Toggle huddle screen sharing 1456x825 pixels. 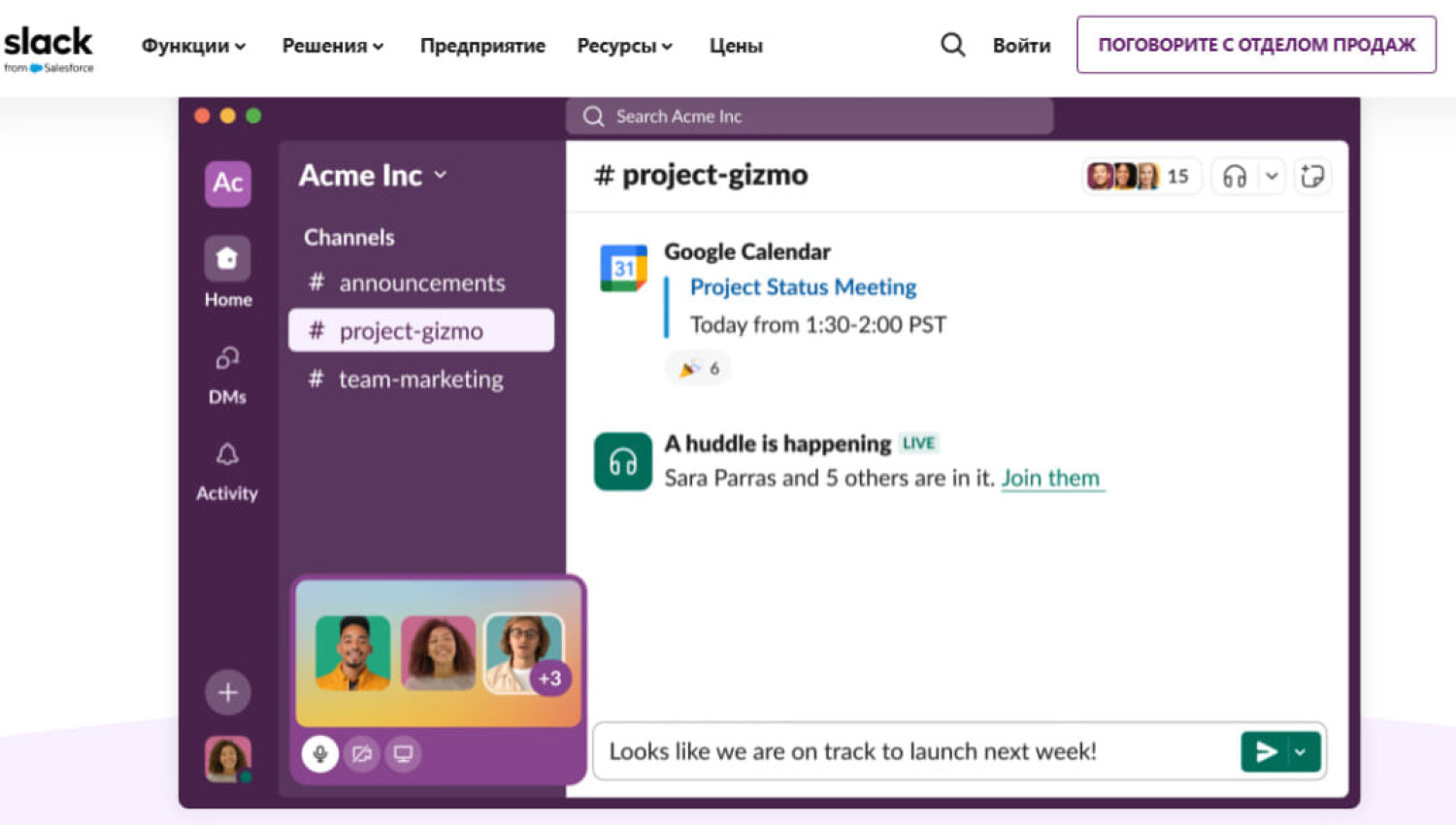[403, 753]
